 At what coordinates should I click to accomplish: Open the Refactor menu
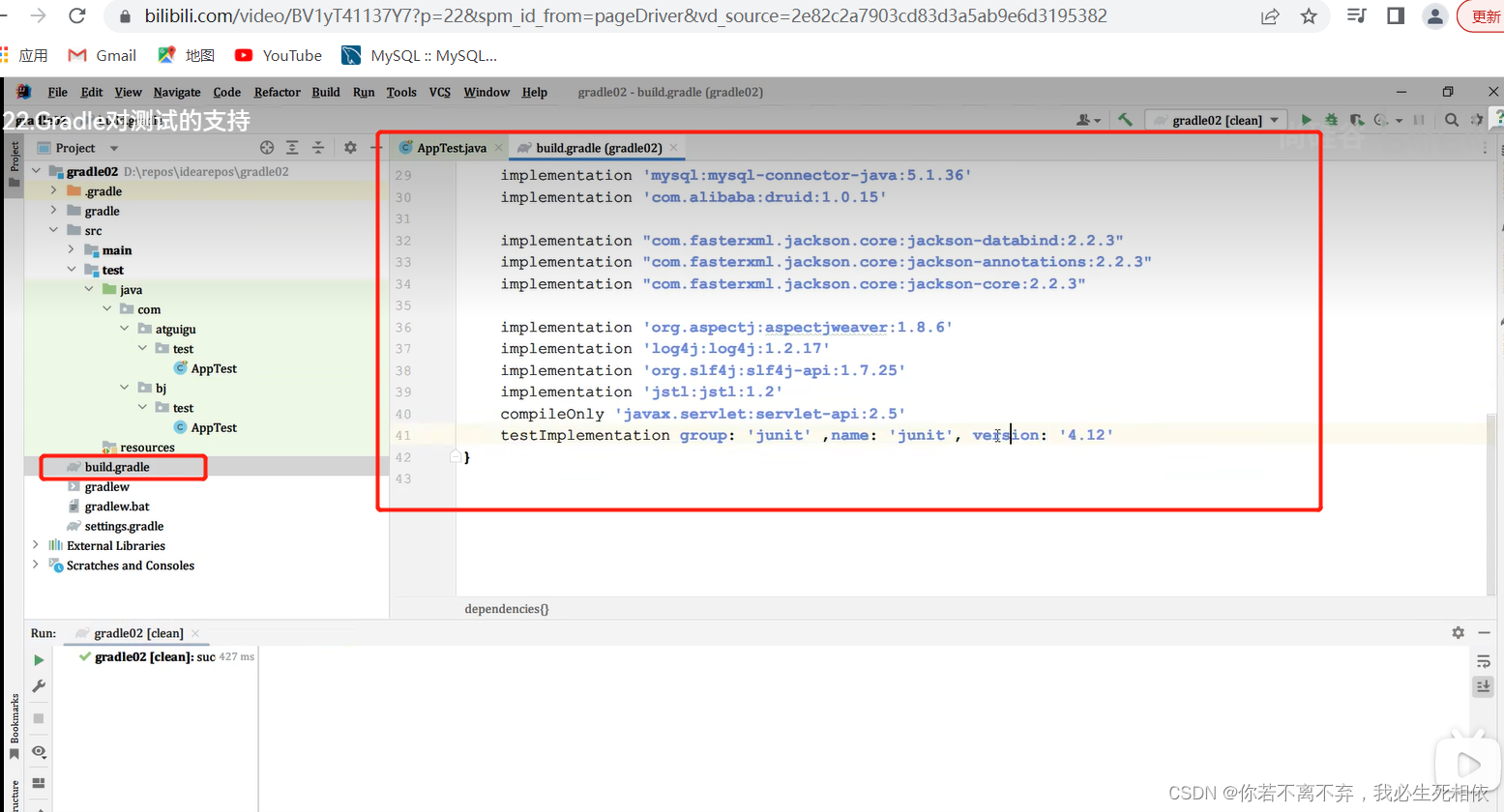pyautogui.click(x=278, y=92)
